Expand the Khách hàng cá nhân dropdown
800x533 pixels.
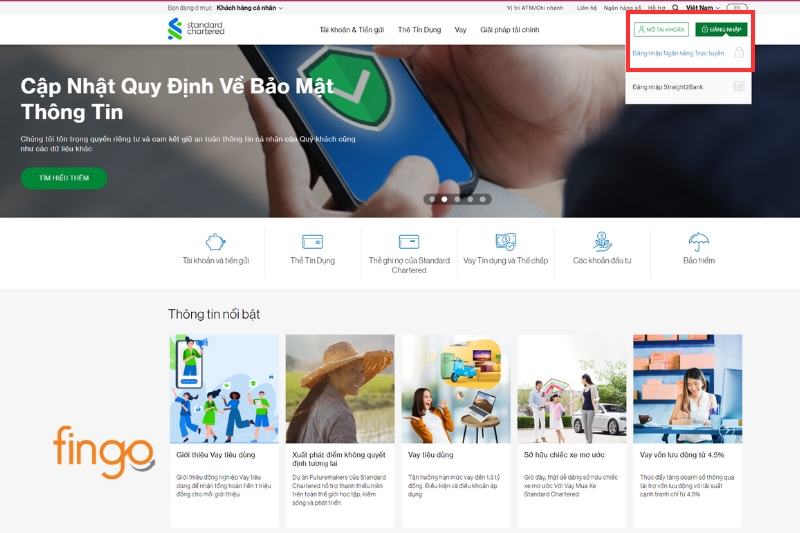(249, 8)
